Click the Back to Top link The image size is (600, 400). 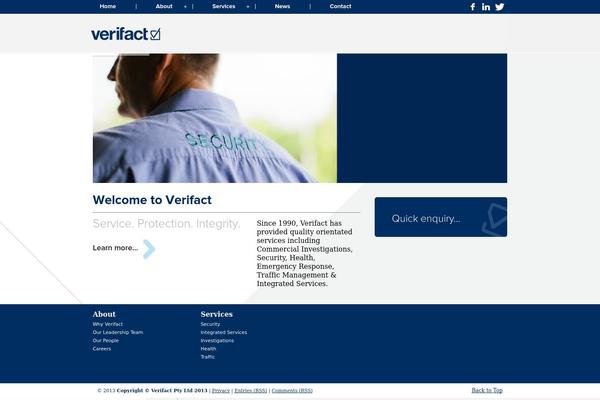coord(487,390)
